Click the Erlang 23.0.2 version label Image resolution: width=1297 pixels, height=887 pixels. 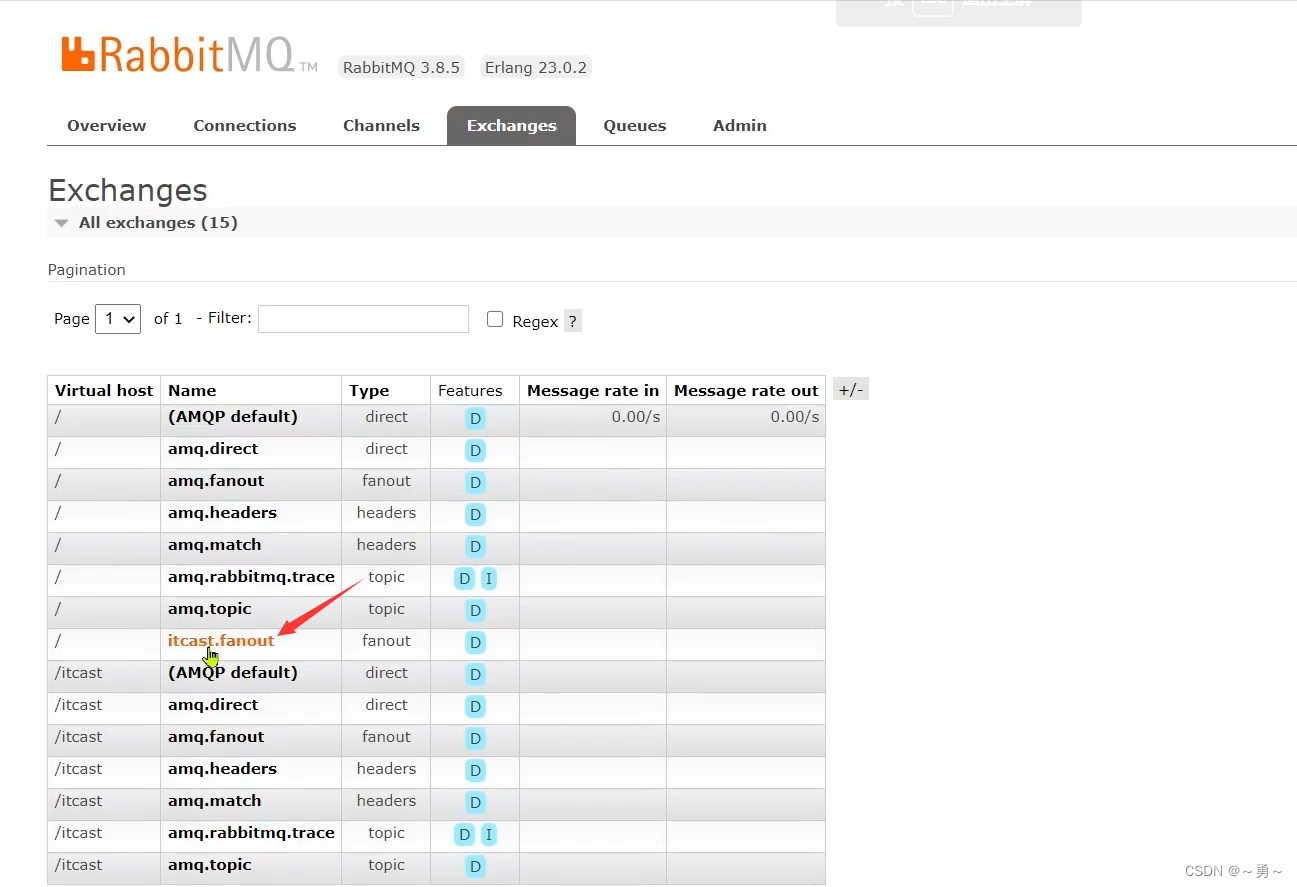click(536, 67)
